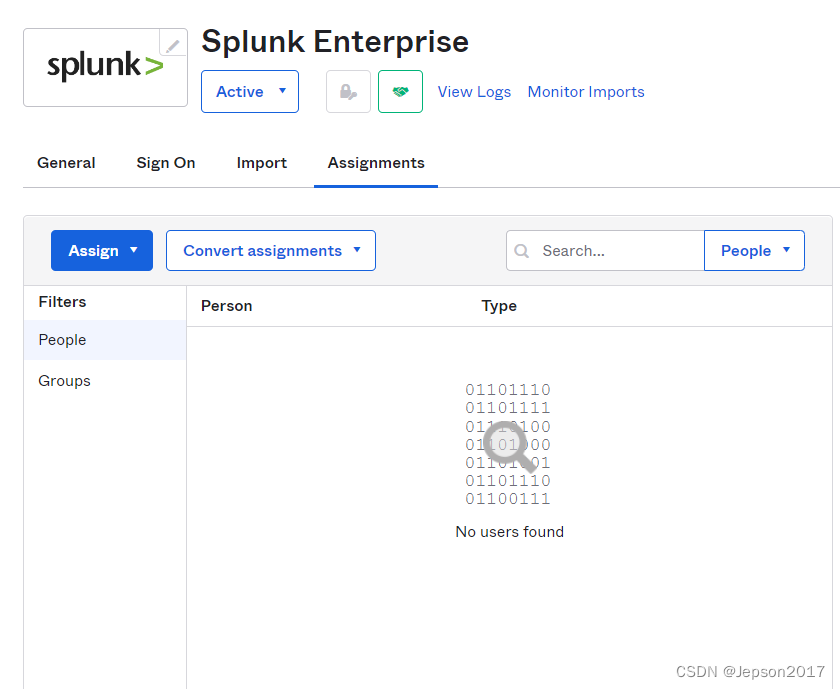840x689 pixels.
Task: Open View Logs link
Action: pyautogui.click(x=474, y=92)
